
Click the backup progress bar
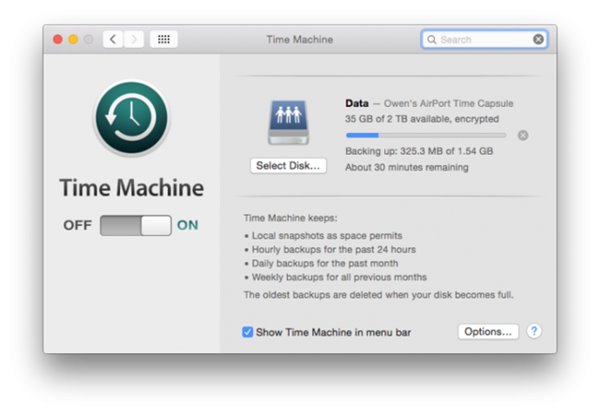426,135
